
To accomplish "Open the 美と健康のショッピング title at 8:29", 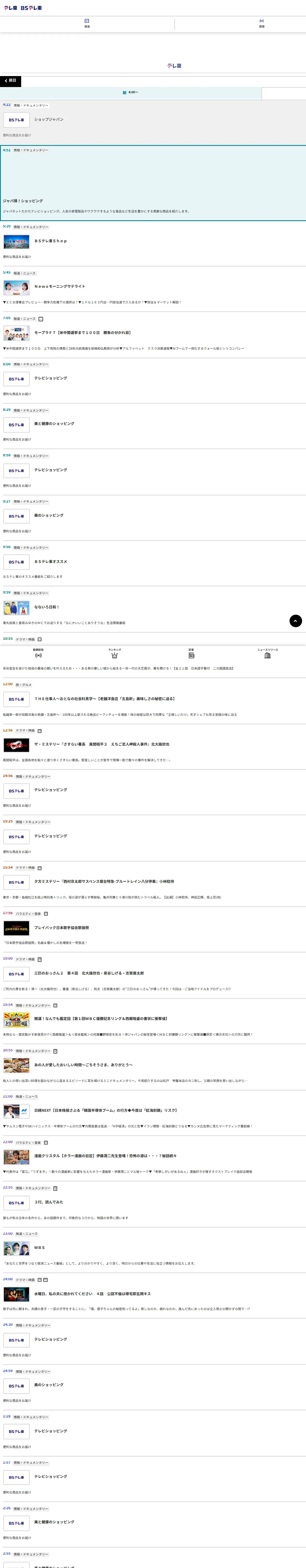I will click(x=54, y=424).
